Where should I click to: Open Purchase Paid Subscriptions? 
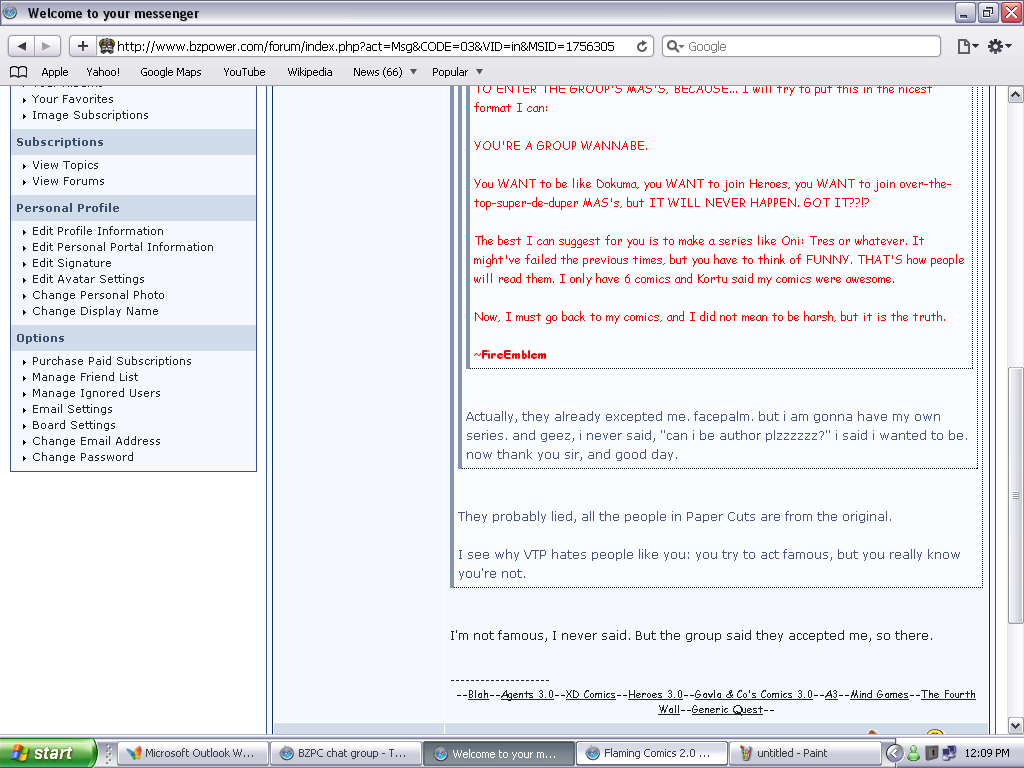(112, 361)
